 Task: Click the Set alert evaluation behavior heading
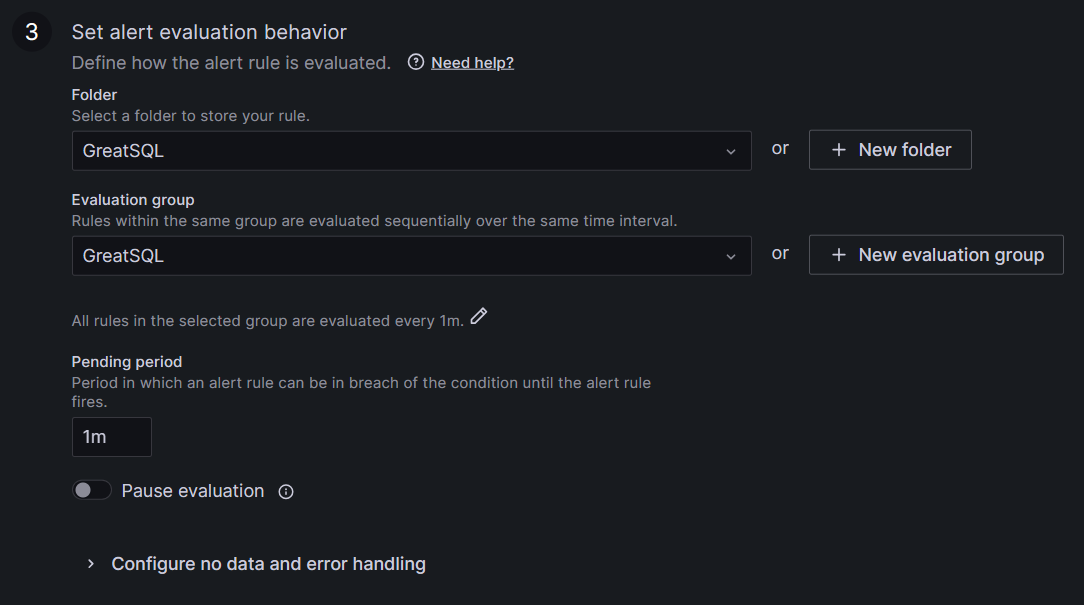click(x=209, y=33)
